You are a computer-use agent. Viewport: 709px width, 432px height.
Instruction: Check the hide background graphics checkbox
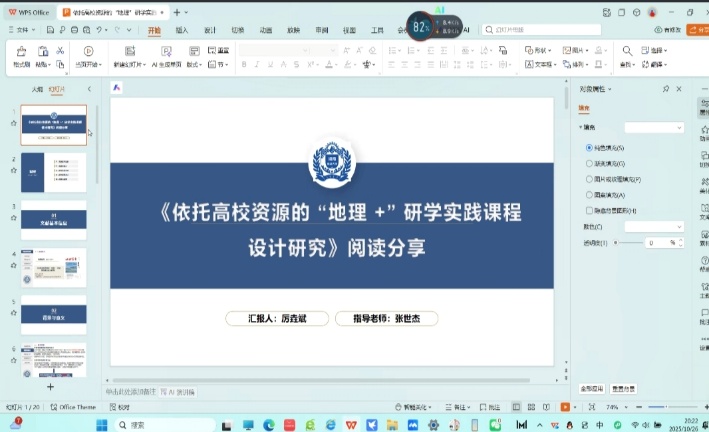(x=590, y=211)
